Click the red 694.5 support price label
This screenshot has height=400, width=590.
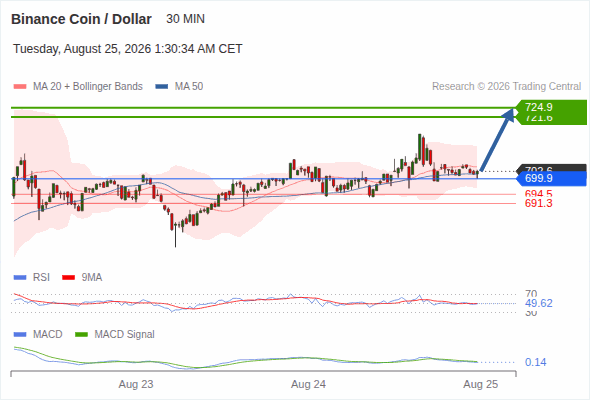(538, 194)
